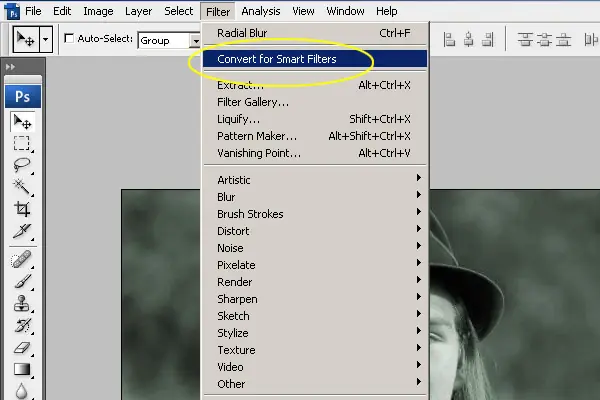Enable the Auto-Select checkbox
Image resolution: width=600 pixels, height=400 pixels.
click(x=69, y=38)
